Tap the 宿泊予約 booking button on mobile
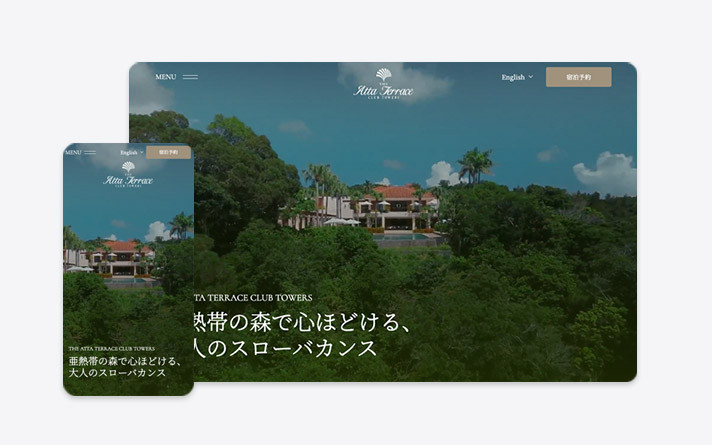The height and width of the screenshot is (445, 712). pyautogui.click(x=168, y=153)
